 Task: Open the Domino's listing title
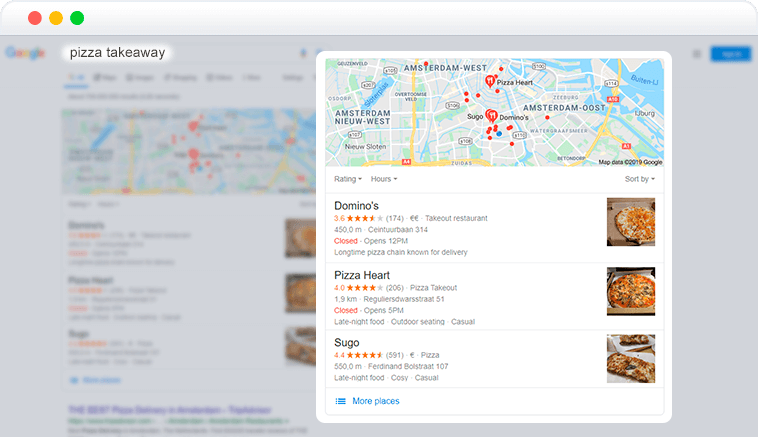[356, 205]
